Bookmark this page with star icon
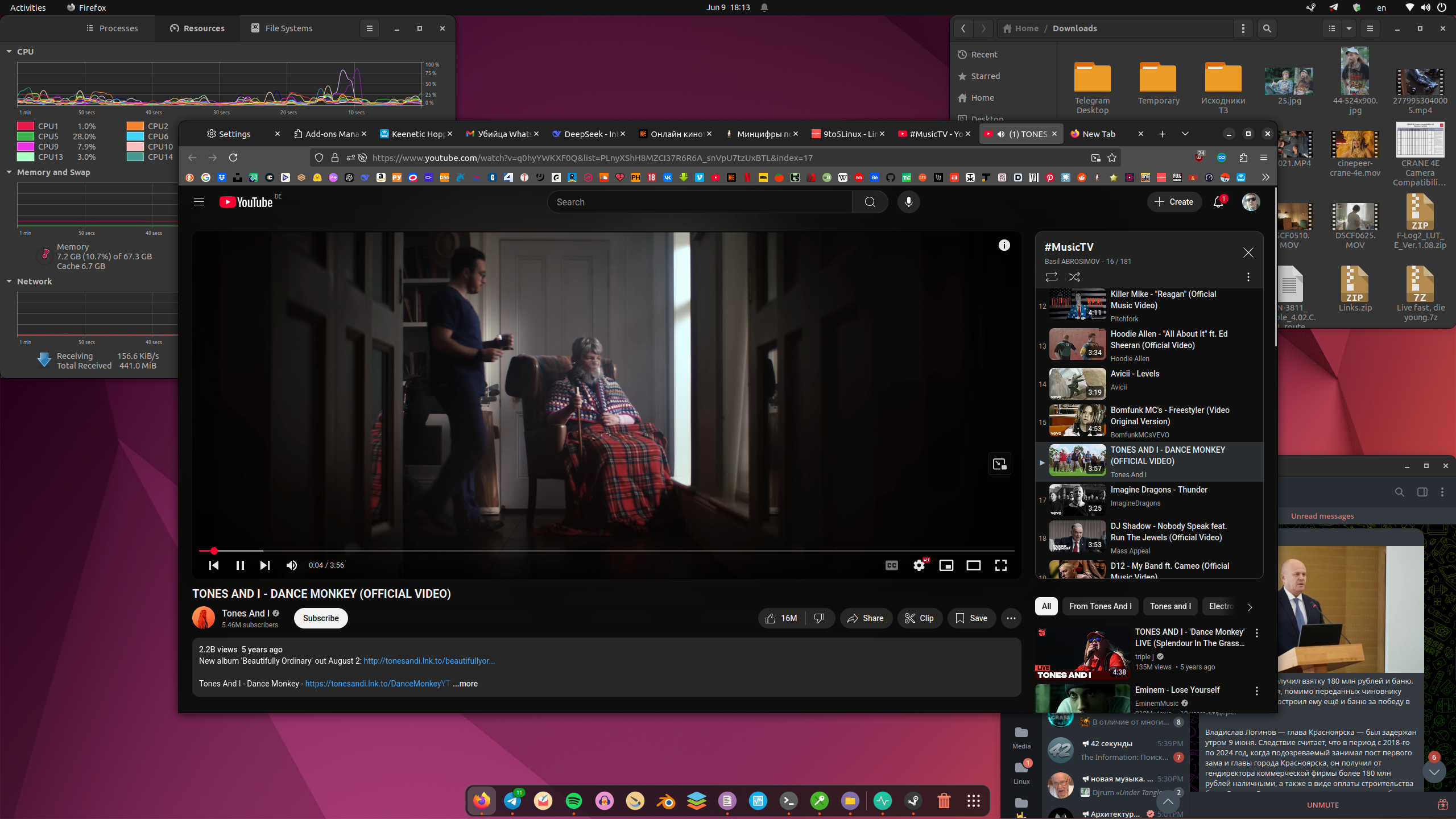The width and height of the screenshot is (1456, 819). (1112, 158)
